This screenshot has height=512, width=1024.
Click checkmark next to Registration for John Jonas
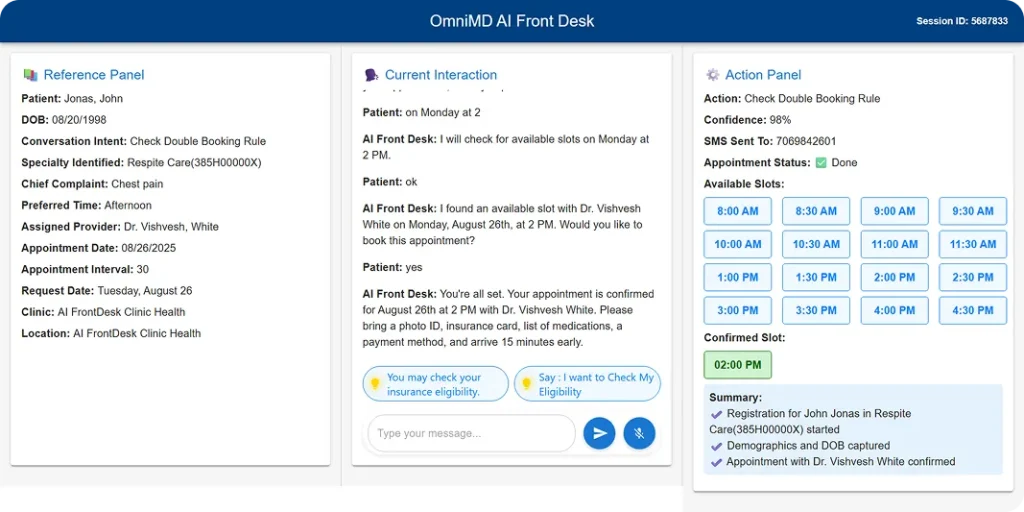(x=716, y=414)
